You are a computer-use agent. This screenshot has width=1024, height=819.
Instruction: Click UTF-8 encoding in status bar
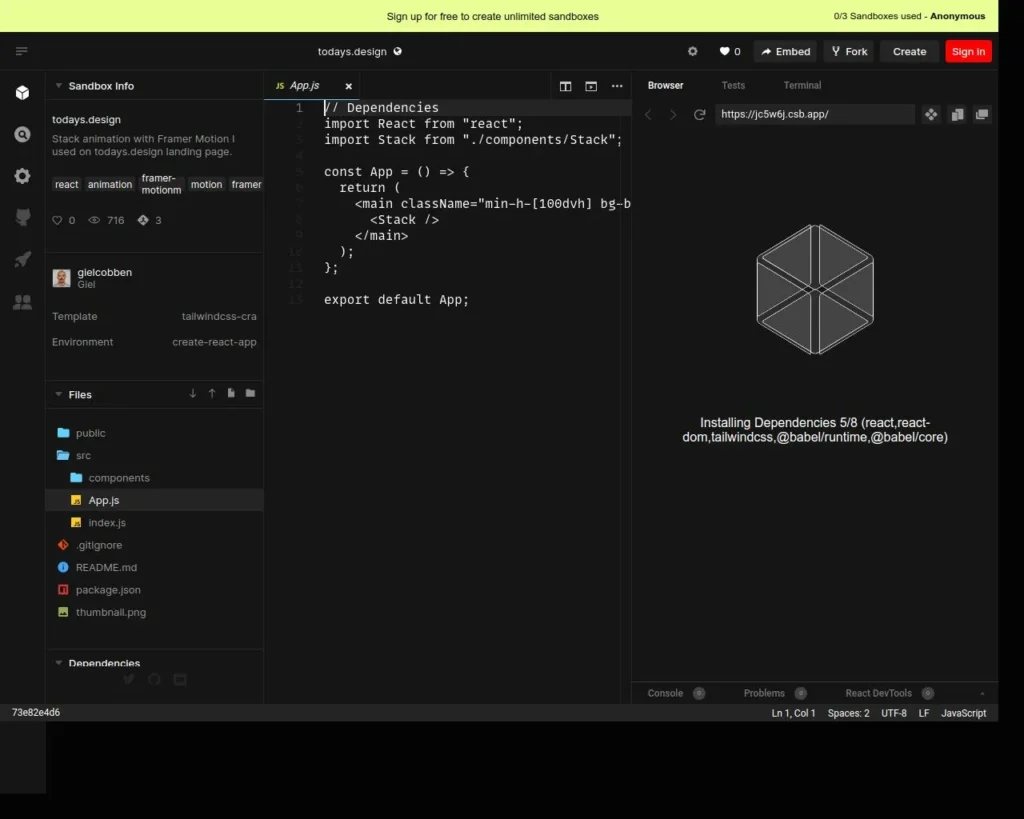[x=893, y=713]
